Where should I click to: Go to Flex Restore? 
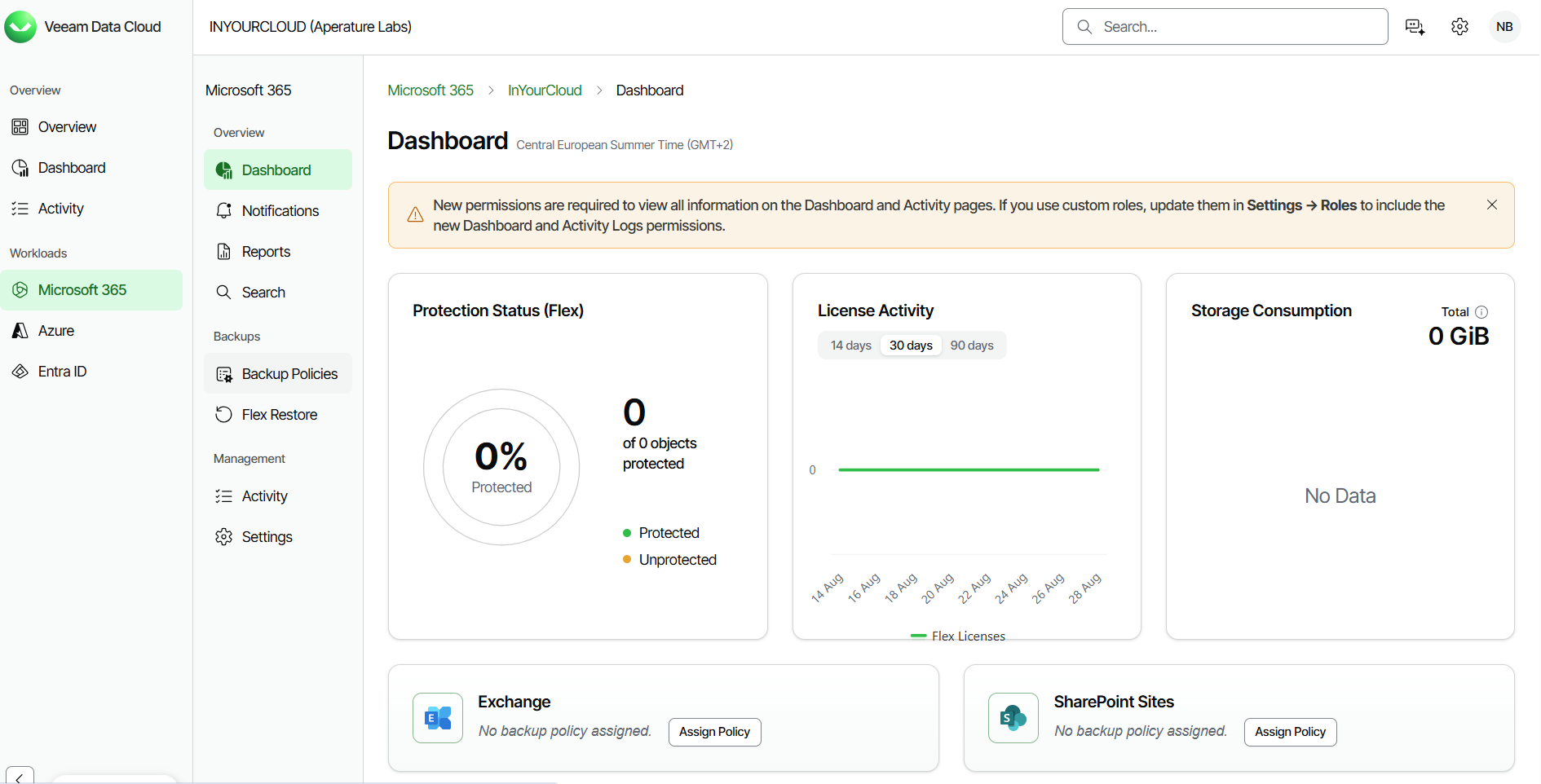pos(278,415)
